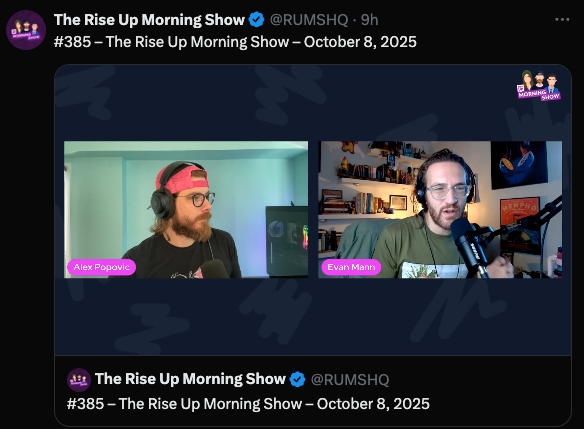Open the top The Rise Up Morning Show name
Screen dimensions: 584x429
click(x=149, y=20)
